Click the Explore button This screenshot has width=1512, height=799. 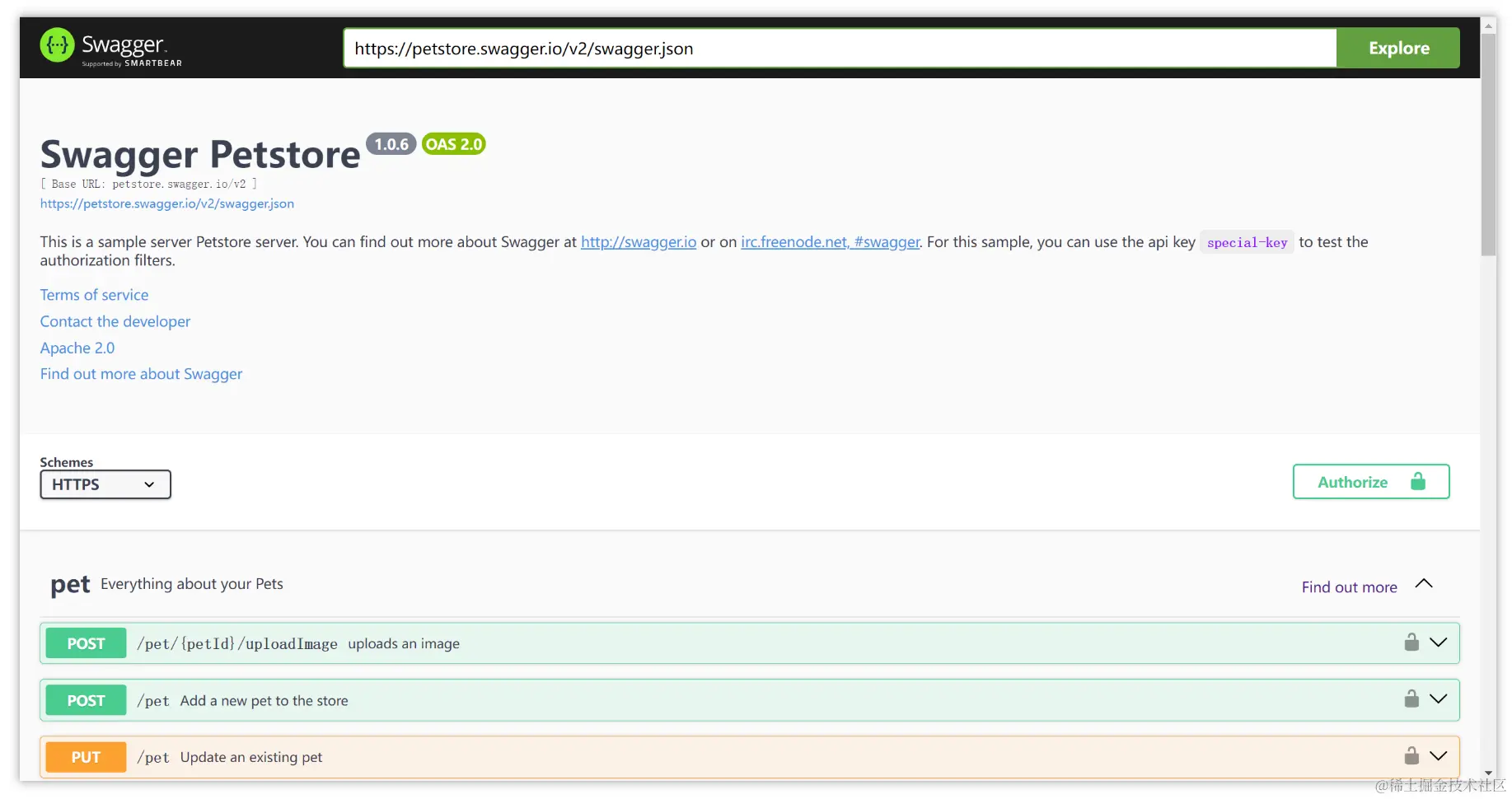1397,48
